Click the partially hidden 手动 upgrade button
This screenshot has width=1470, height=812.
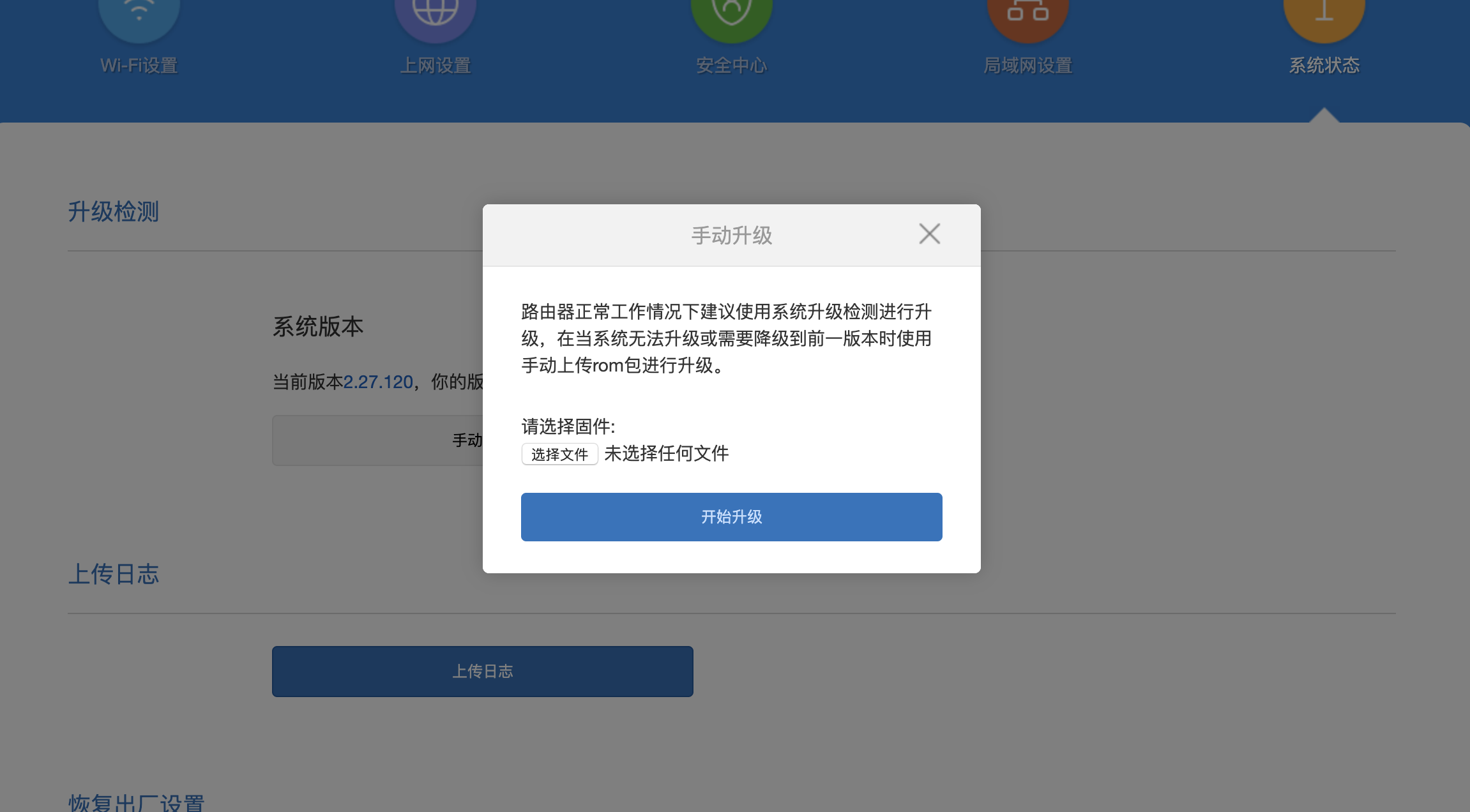377,440
